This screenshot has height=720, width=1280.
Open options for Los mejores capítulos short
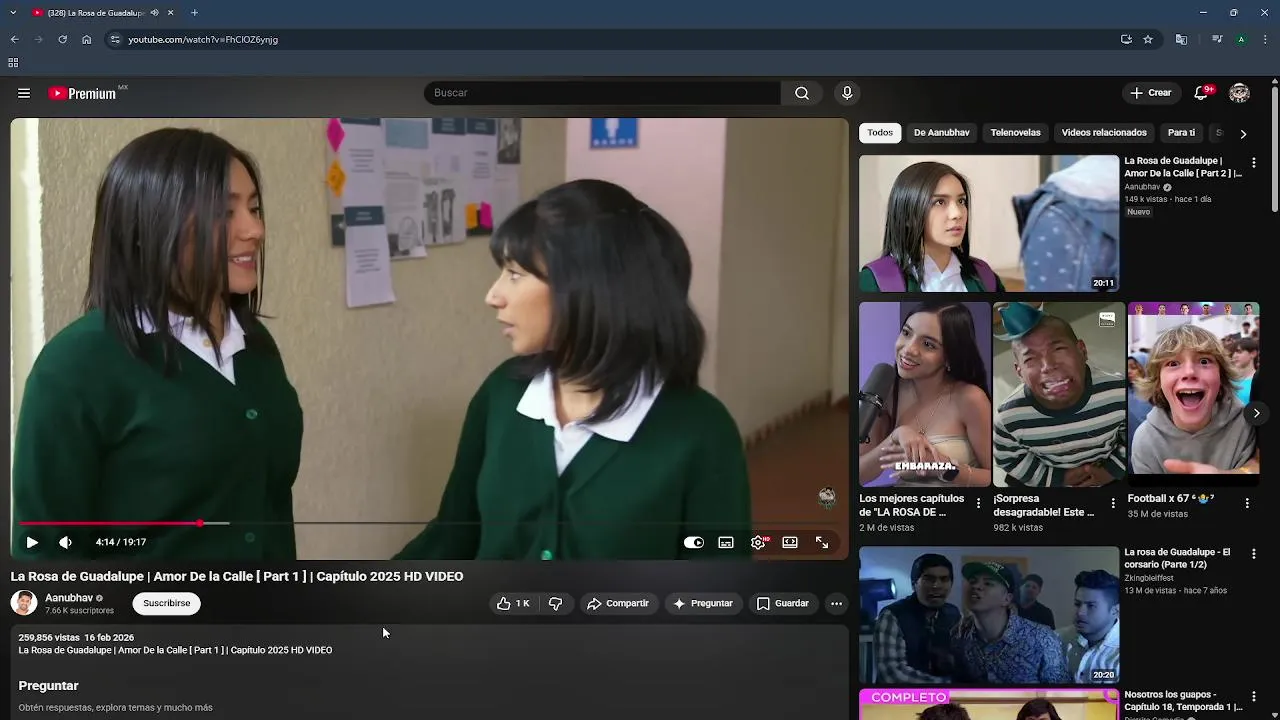[978, 503]
